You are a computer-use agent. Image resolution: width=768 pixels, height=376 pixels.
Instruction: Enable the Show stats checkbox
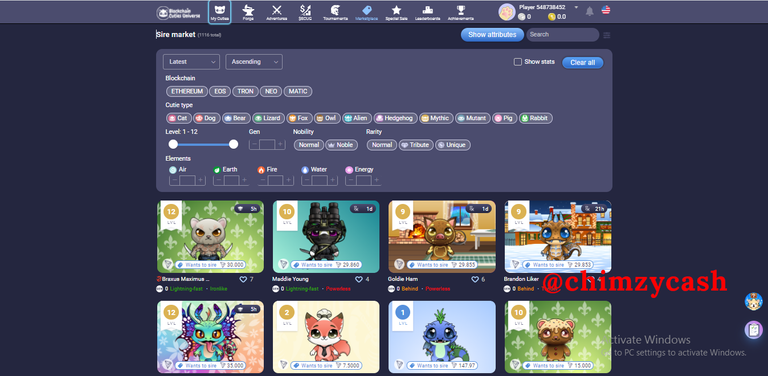pyautogui.click(x=518, y=62)
